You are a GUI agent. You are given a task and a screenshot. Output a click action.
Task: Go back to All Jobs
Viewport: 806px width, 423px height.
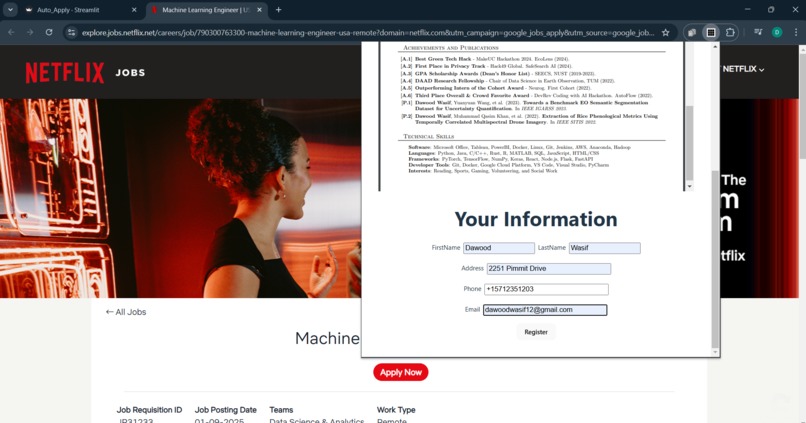coord(126,312)
